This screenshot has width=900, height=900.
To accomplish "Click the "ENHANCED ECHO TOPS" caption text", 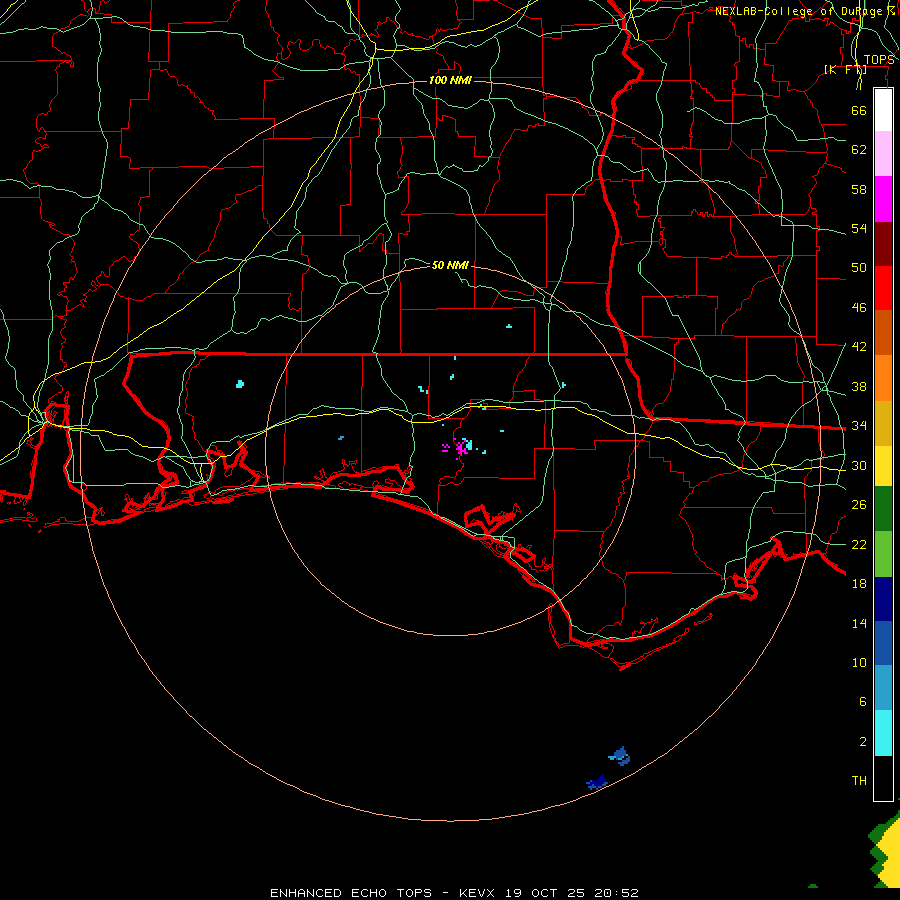I will [351, 893].
